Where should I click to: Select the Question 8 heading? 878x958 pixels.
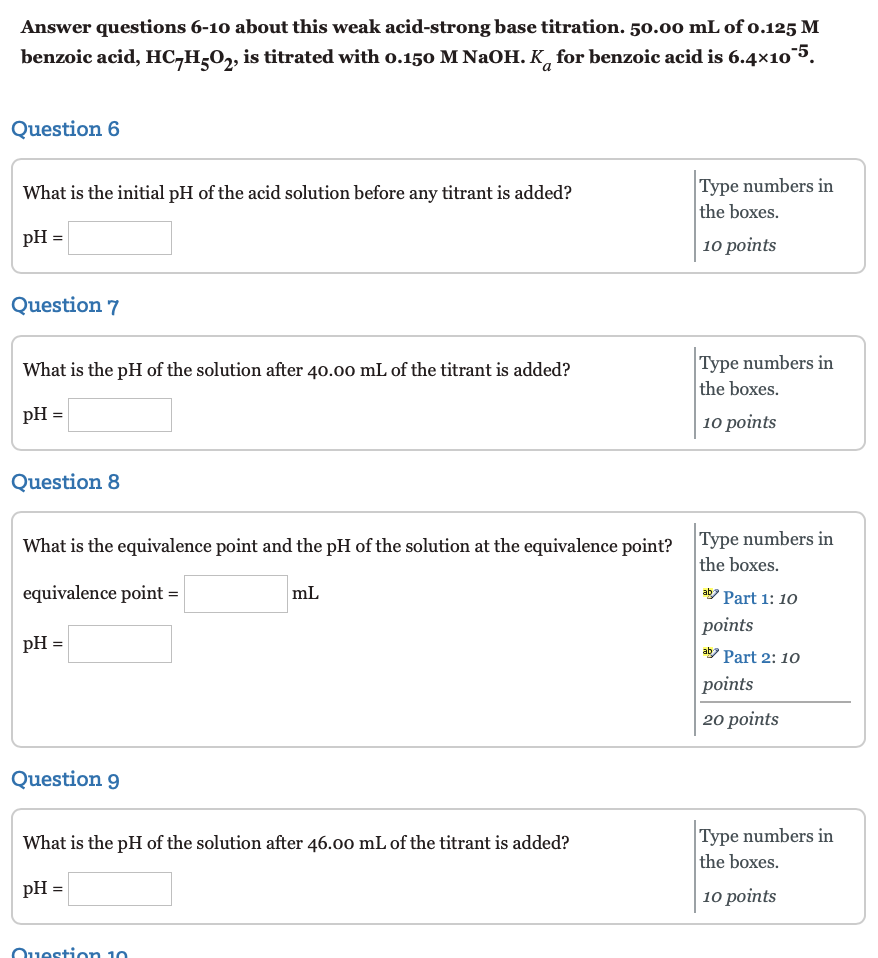pos(65,482)
